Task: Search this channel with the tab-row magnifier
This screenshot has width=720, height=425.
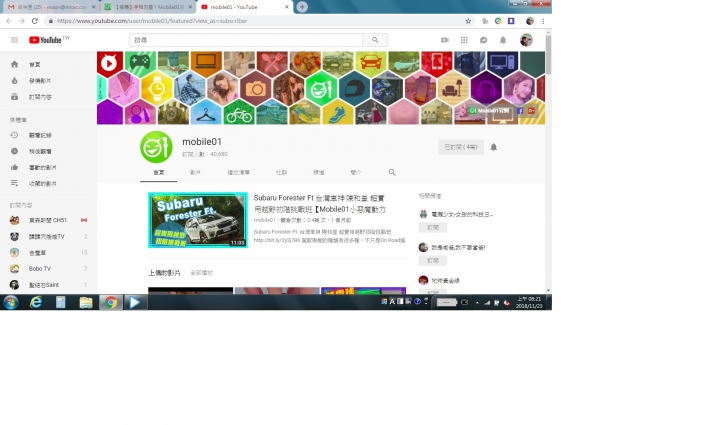Action: tap(392, 172)
